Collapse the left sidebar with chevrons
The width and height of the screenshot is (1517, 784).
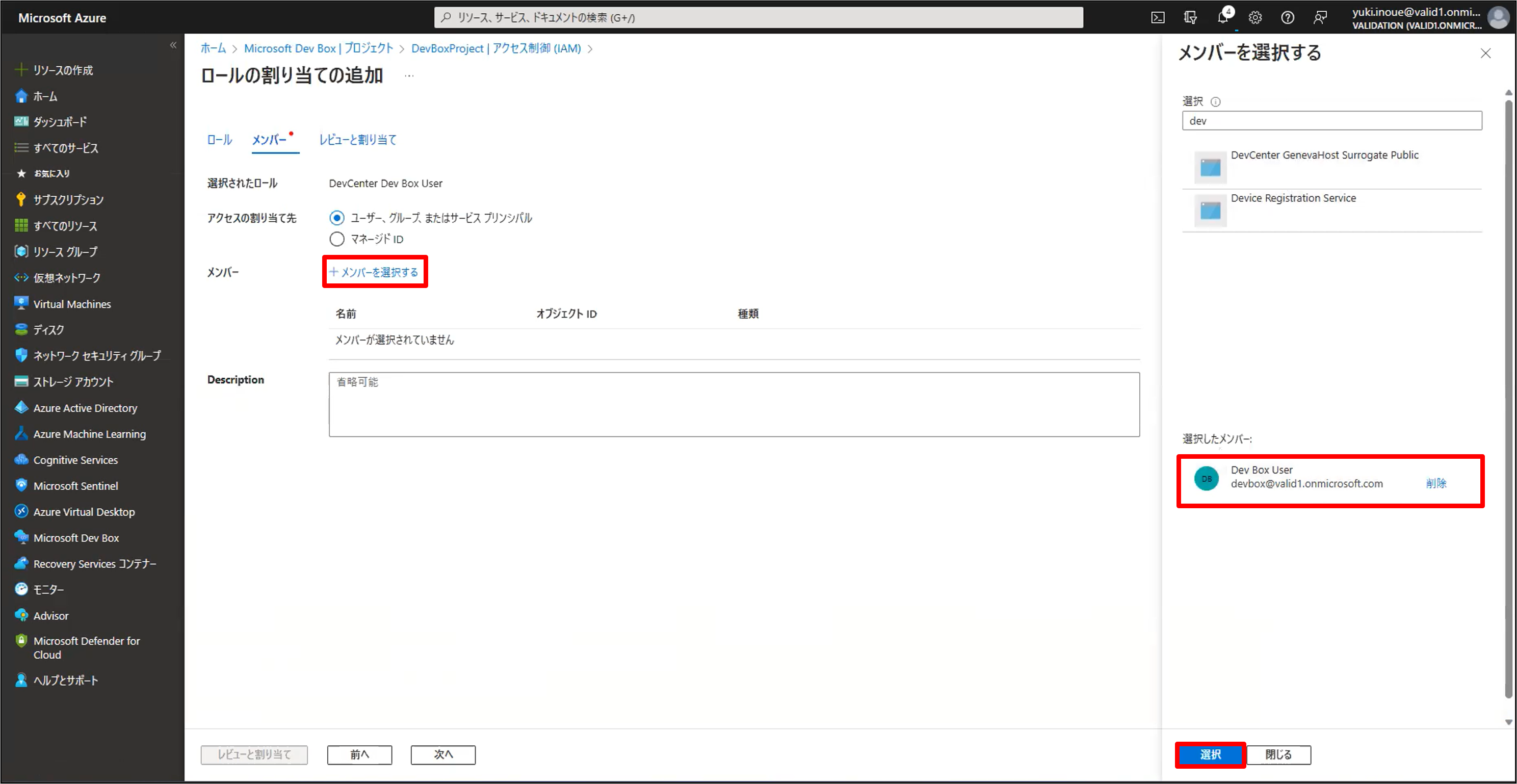tap(173, 45)
